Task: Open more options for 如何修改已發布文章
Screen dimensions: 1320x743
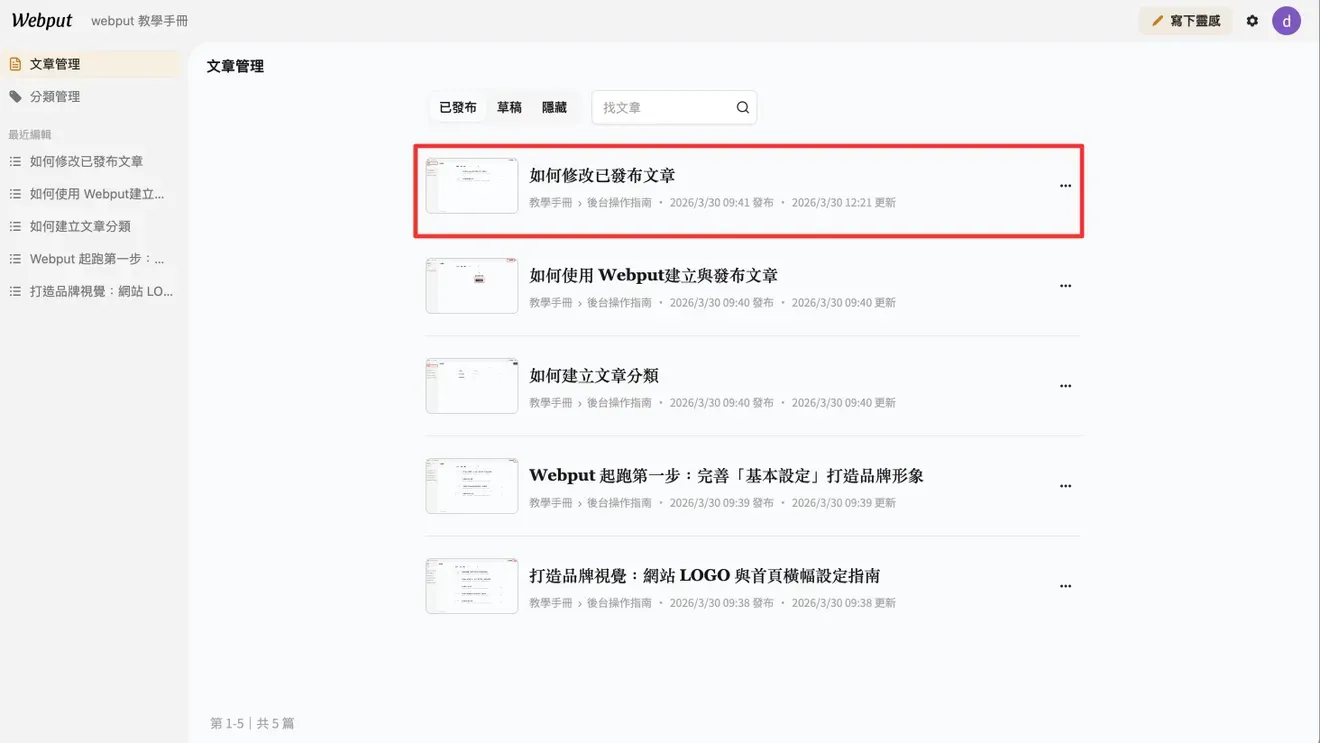Action: pos(1065,186)
